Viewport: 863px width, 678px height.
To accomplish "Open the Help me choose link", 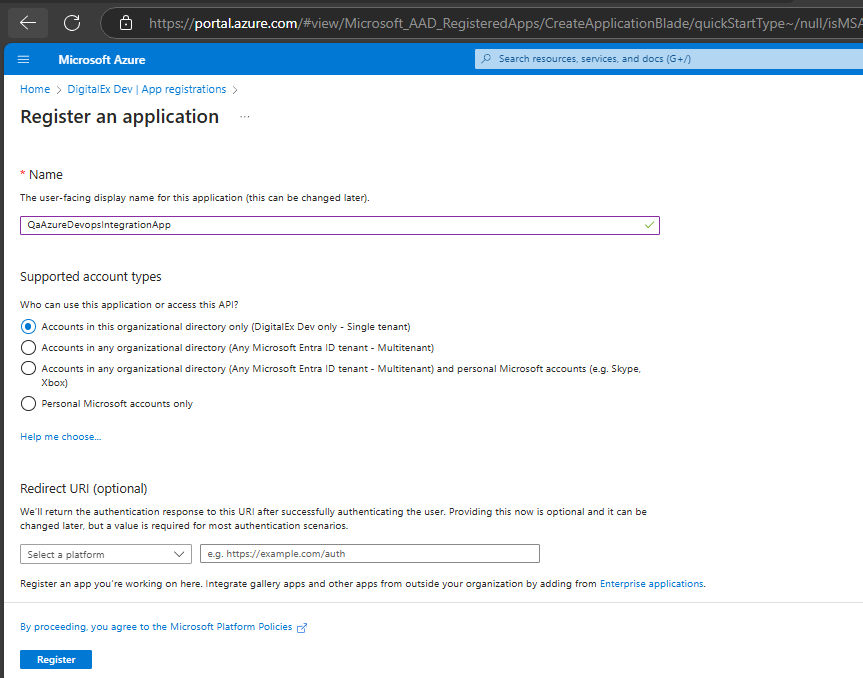I will click(60, 437).
